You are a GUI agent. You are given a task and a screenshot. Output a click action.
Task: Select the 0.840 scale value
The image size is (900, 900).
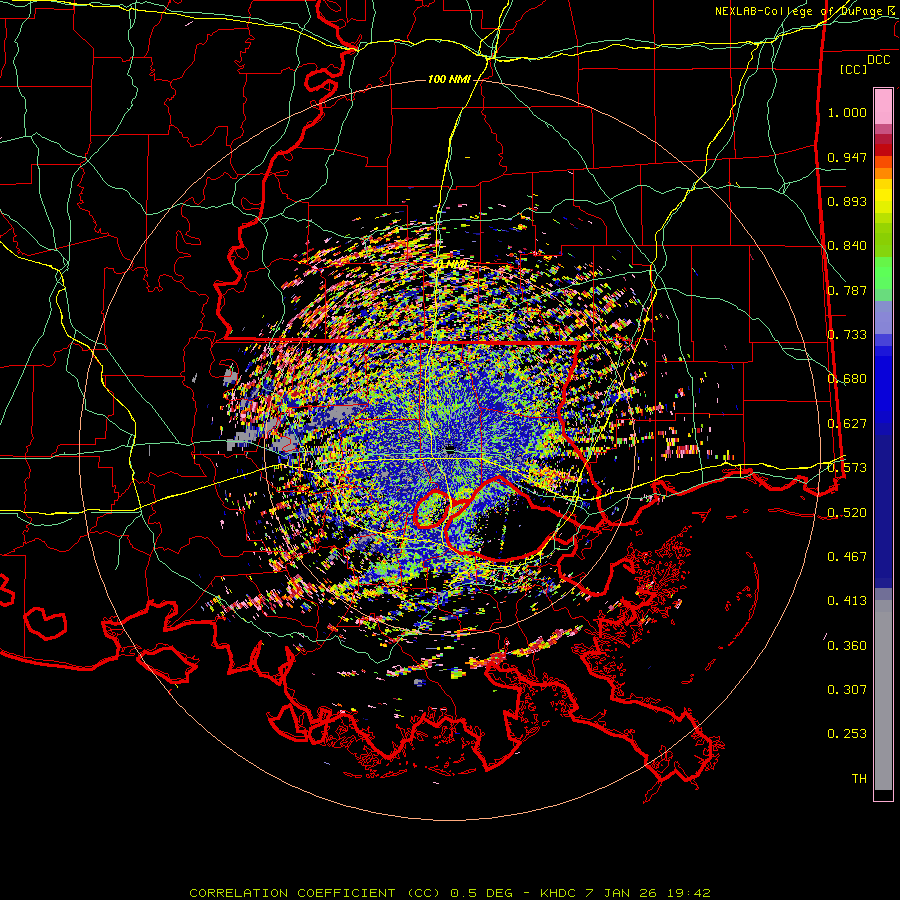click(x=847, y=246)
